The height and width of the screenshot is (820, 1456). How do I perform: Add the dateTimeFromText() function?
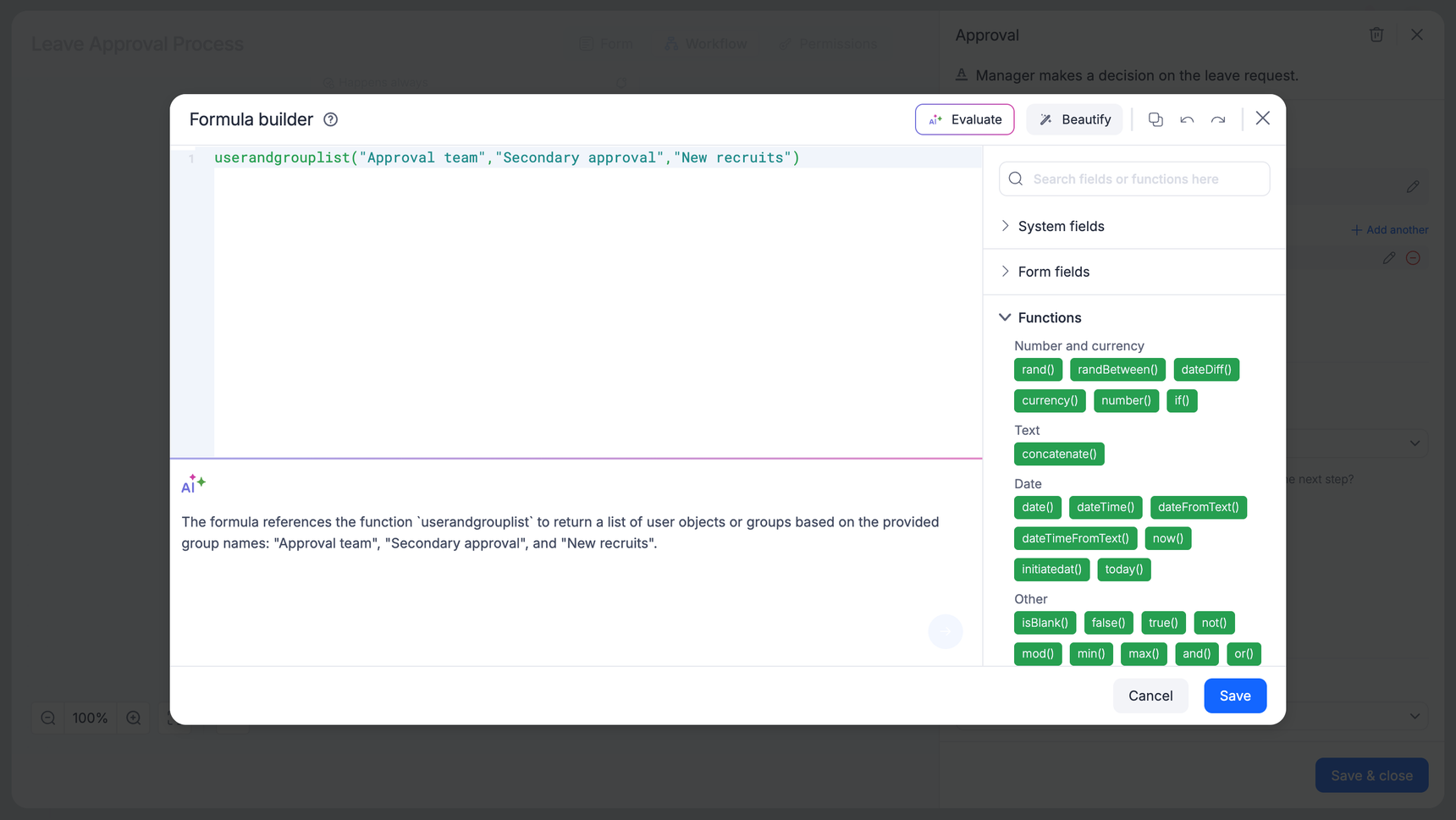[x=1075, y=538]
